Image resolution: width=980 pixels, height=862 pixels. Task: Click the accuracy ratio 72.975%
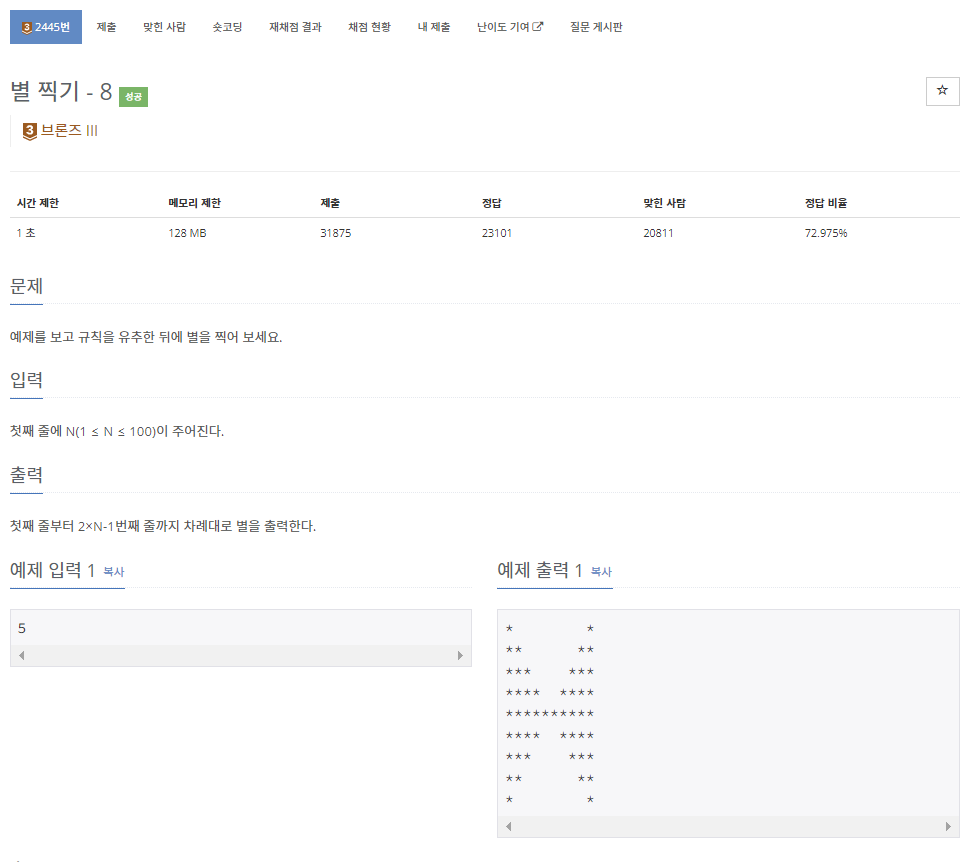tap(826, 233)
